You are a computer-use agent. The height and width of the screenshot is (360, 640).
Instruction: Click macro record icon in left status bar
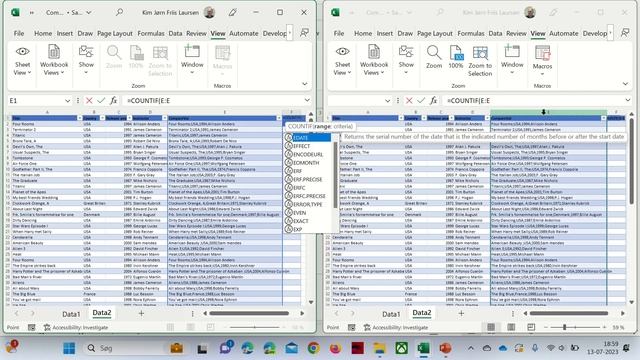click(x=31, y=327)
